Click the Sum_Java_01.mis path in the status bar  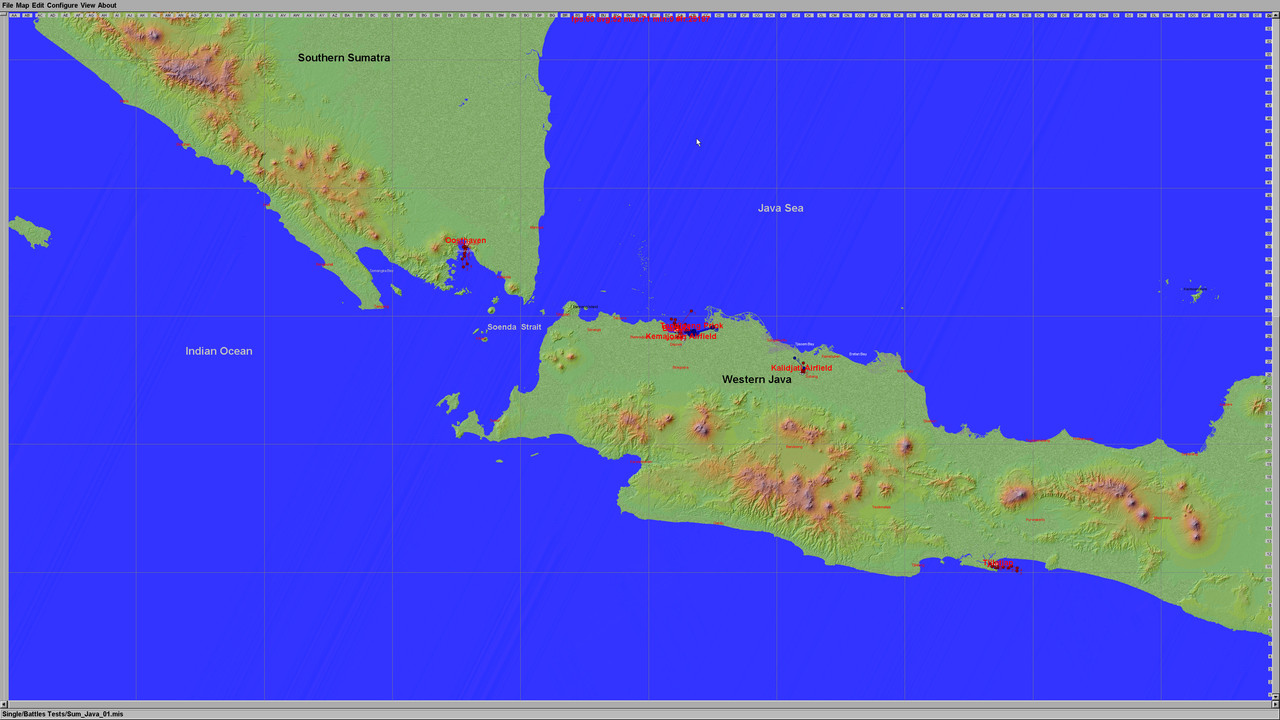click(x=60, y=713)
